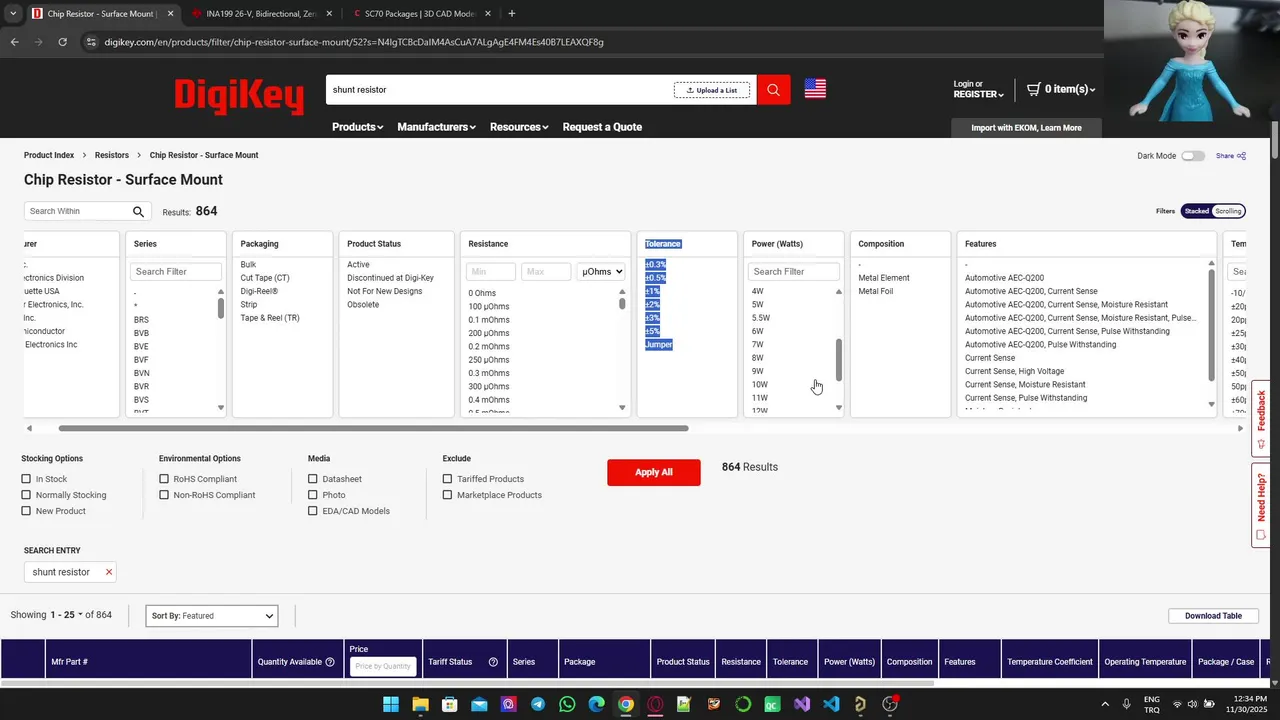Open the Windows Start menu
The width and height of the screenshot is (1280, 720).
click(391, 704)
